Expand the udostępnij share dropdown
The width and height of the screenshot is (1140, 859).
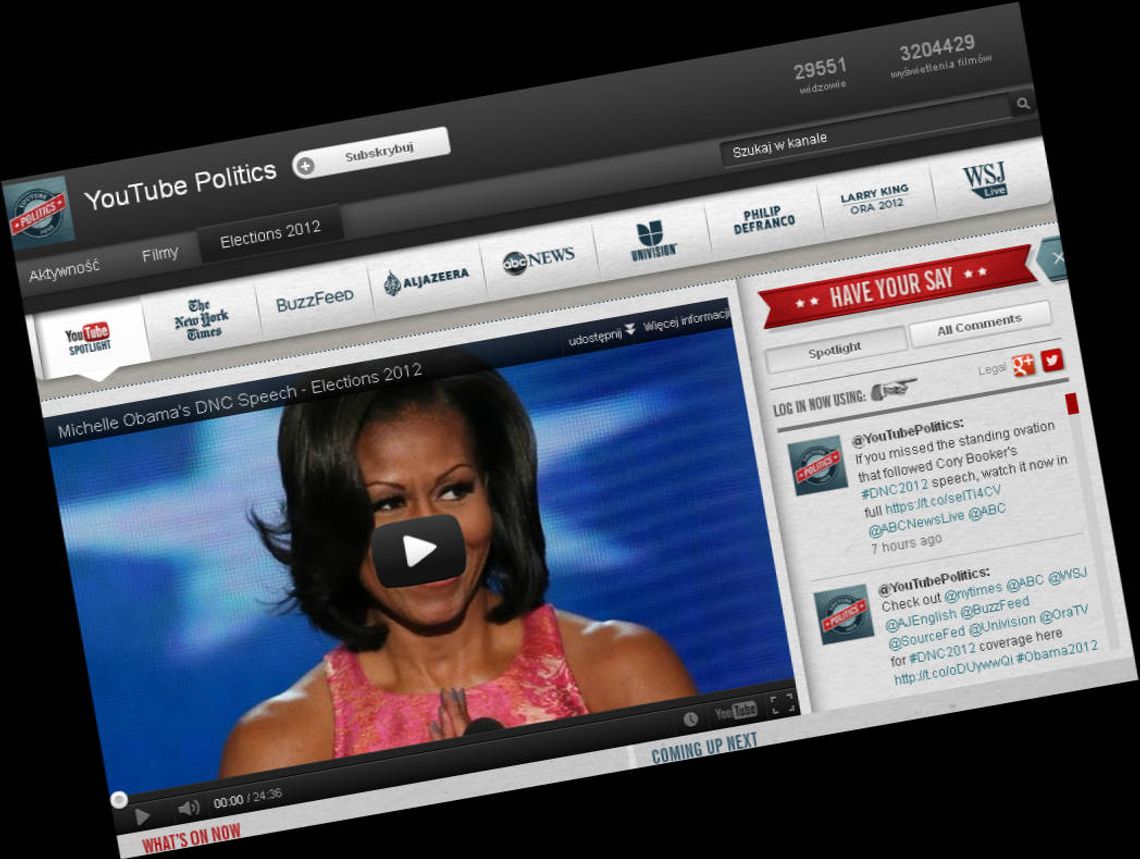pos(601,336)
